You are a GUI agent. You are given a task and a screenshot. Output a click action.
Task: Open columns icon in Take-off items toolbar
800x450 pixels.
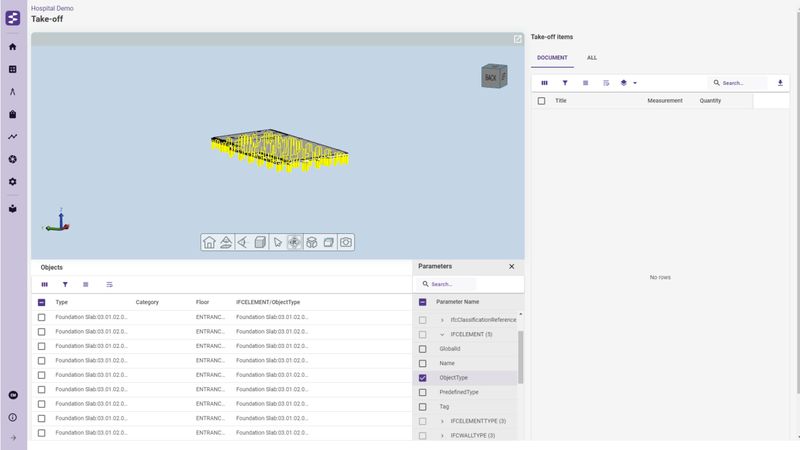(x=544, y=83)
